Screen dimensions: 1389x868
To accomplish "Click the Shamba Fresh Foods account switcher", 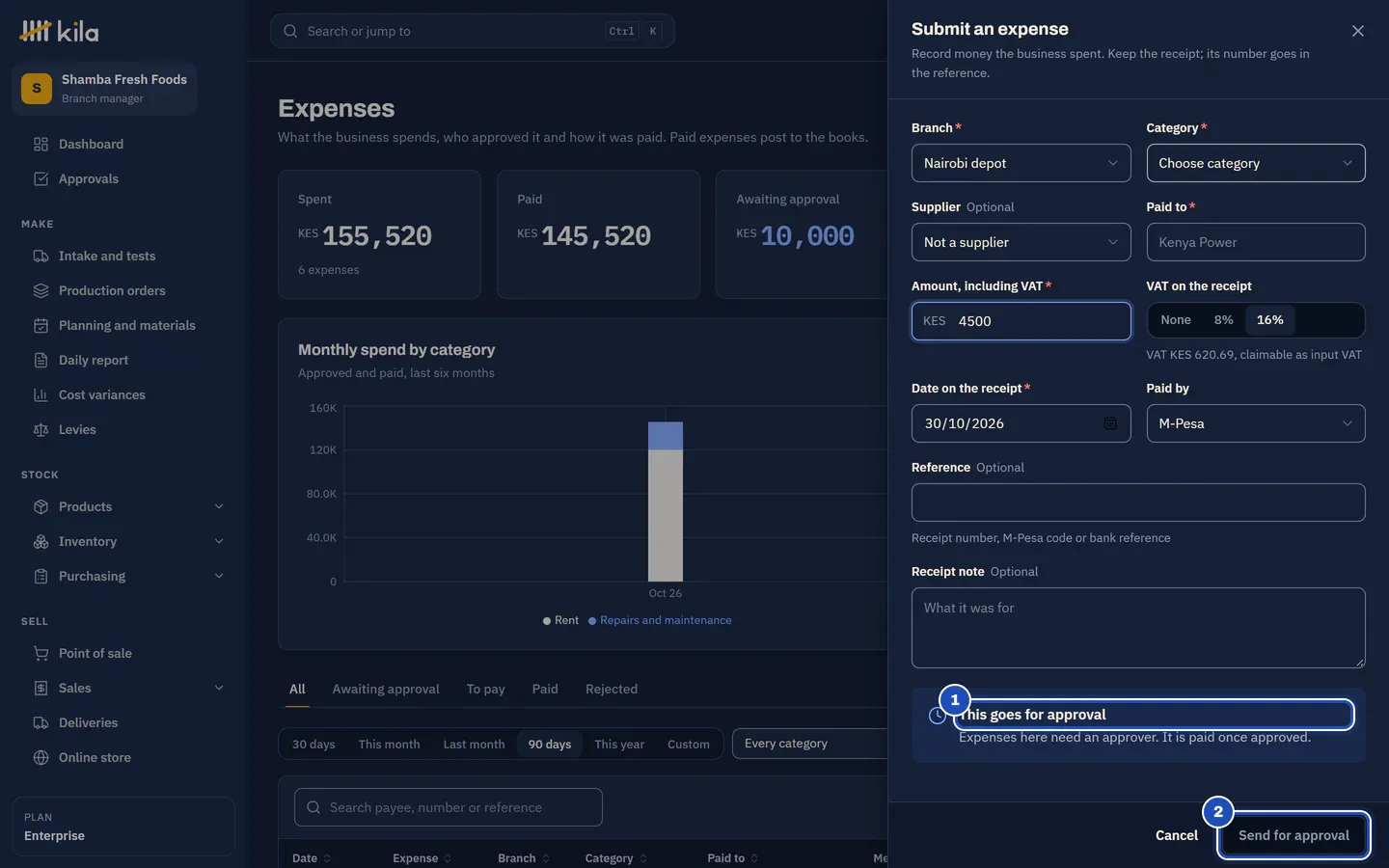I will pyautogui.click(x=104, y=89).
